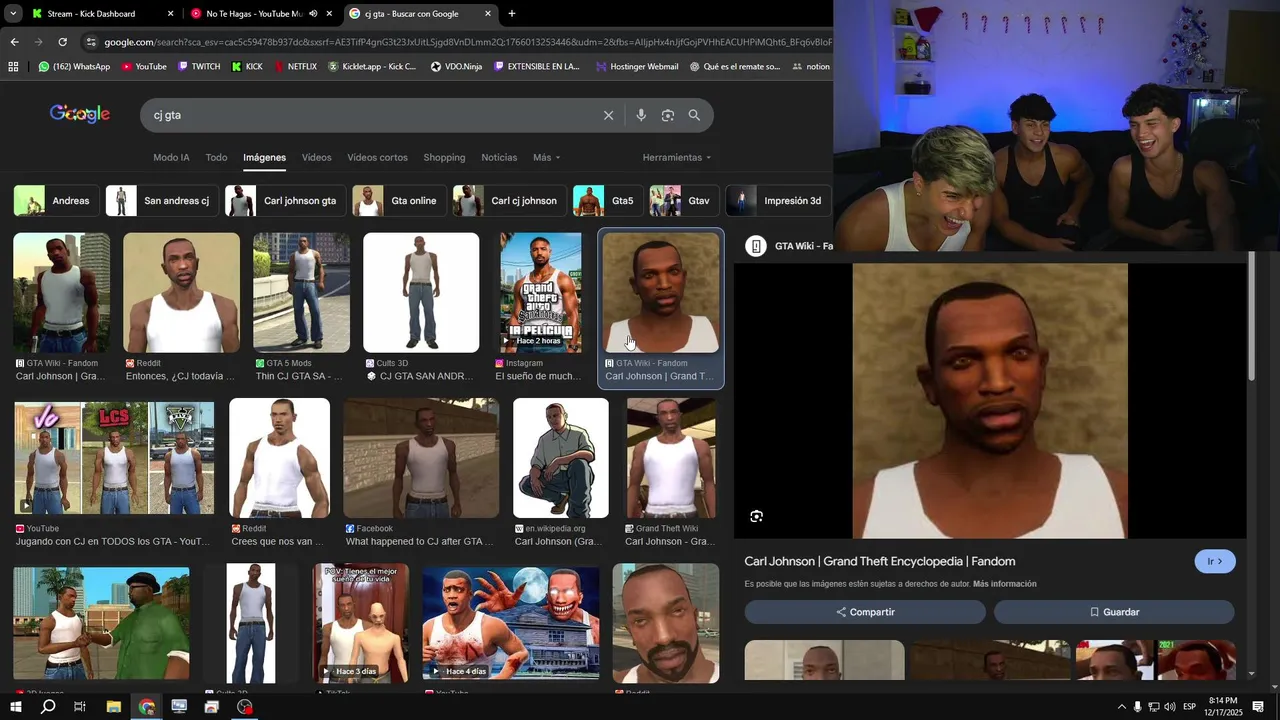Open the YouTube bookmark
The image size is (1280, 720).
click(x=144, y=67)
